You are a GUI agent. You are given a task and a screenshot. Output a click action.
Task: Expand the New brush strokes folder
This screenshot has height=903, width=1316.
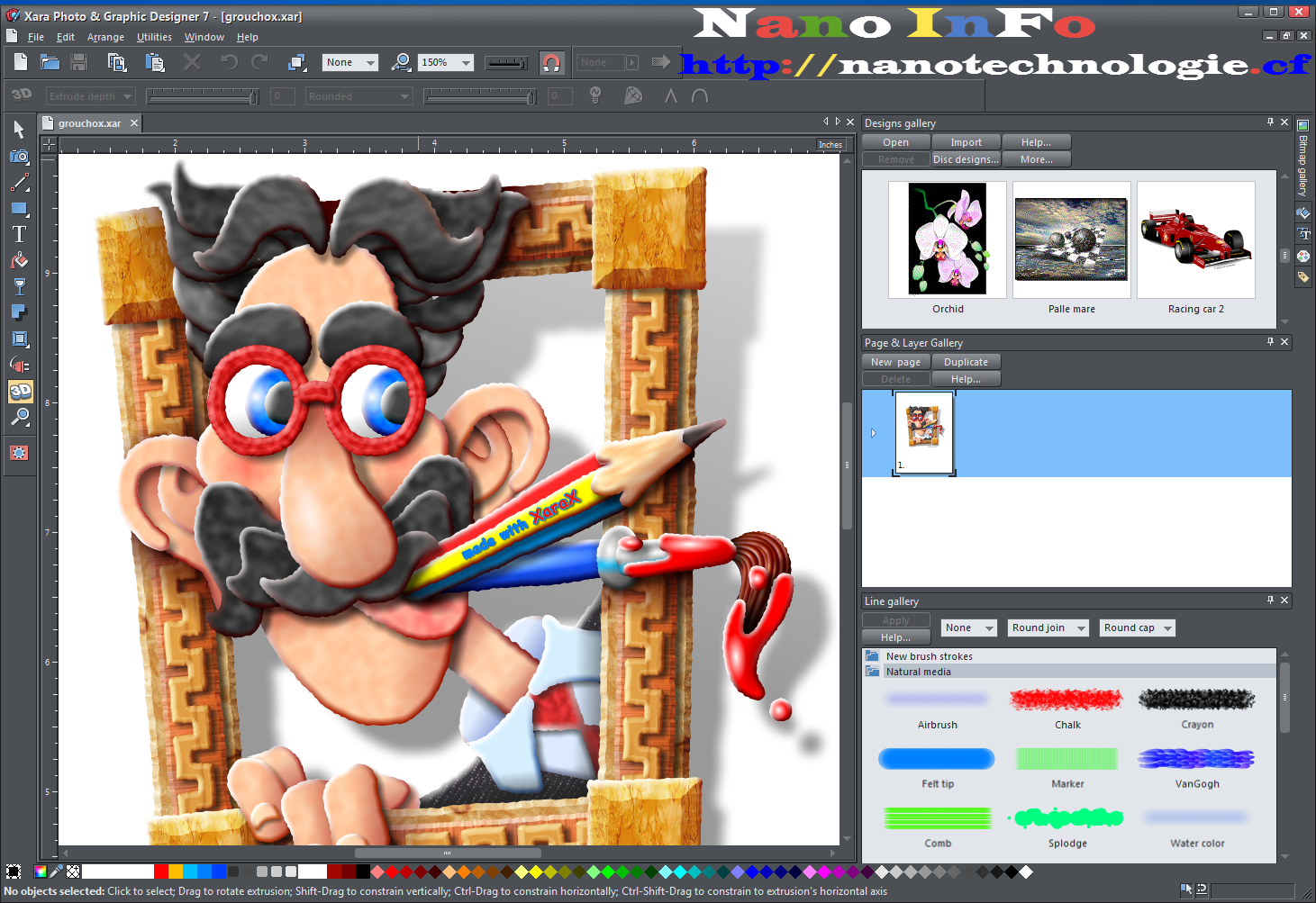click(872, 656)
